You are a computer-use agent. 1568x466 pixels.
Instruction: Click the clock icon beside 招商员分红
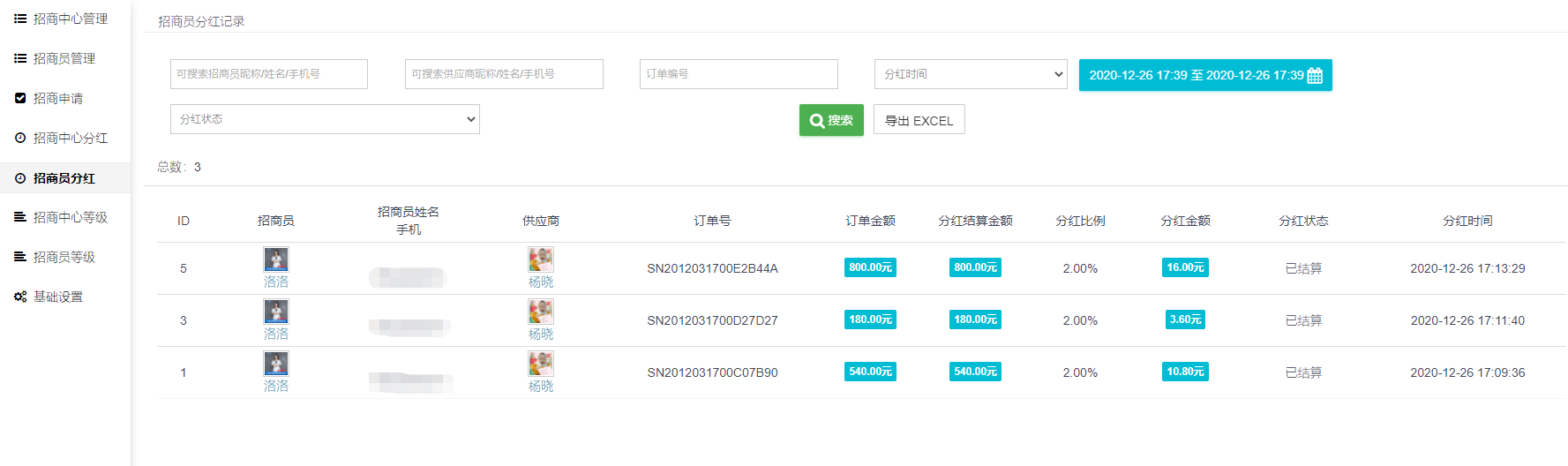pyautogui.click(x=20, y=178)
